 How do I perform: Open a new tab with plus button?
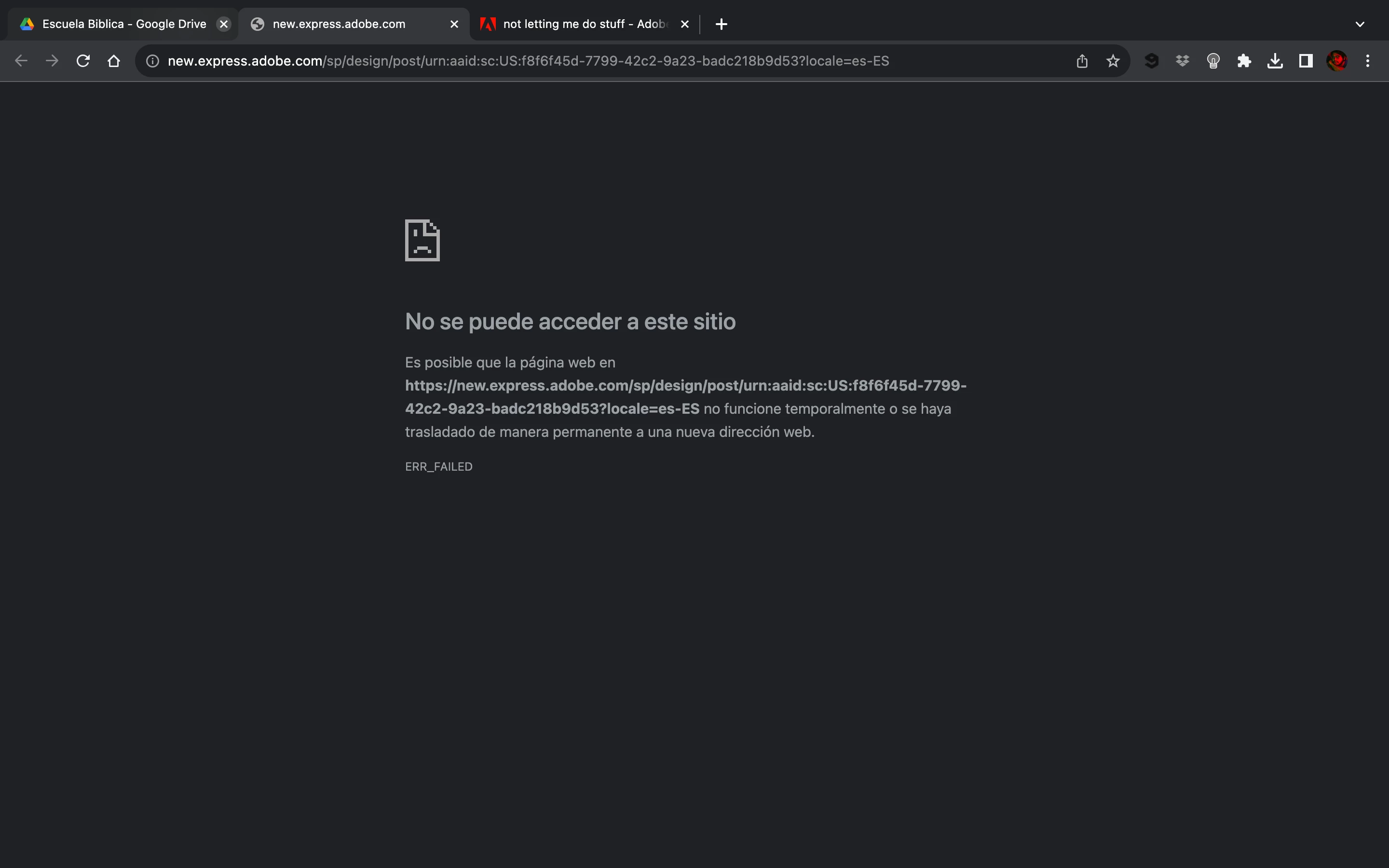pos(722,24)
